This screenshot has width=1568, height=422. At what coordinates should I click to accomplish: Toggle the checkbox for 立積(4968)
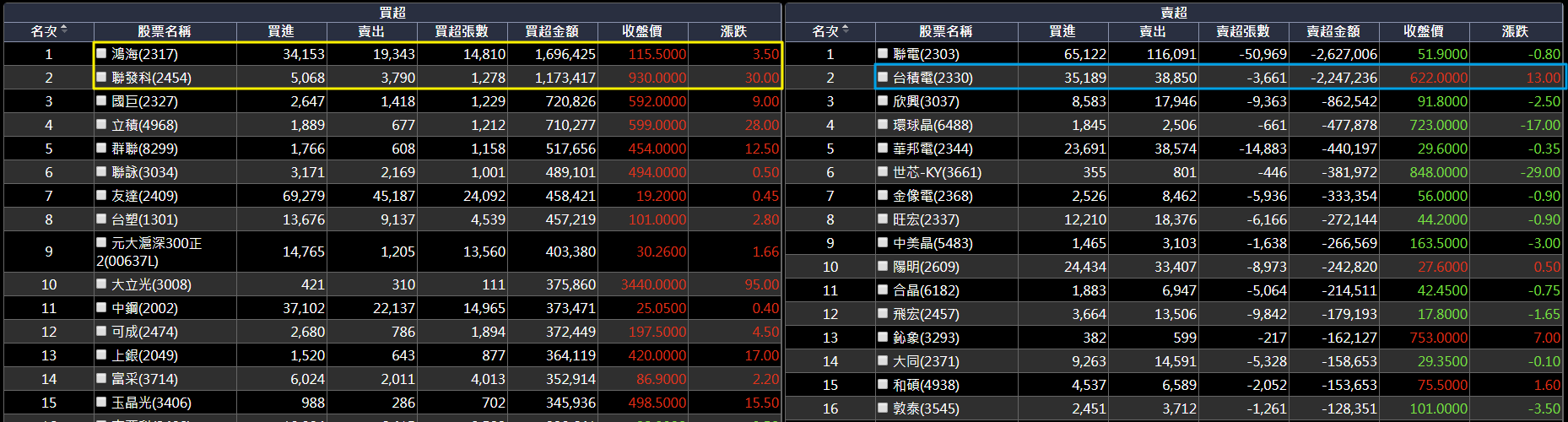click(101, 124)
